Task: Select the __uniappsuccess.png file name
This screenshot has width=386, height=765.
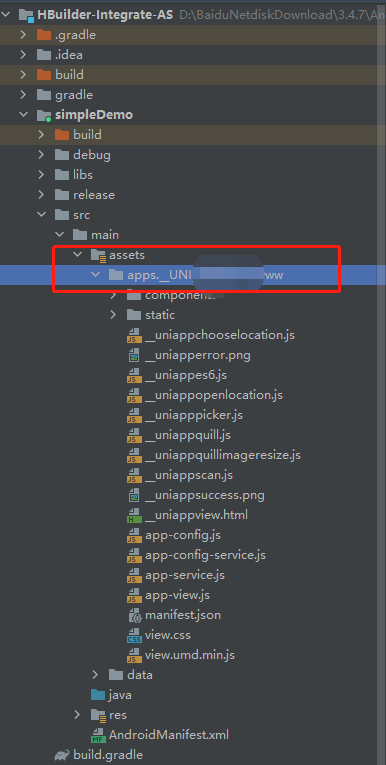Action: point(205,495)
